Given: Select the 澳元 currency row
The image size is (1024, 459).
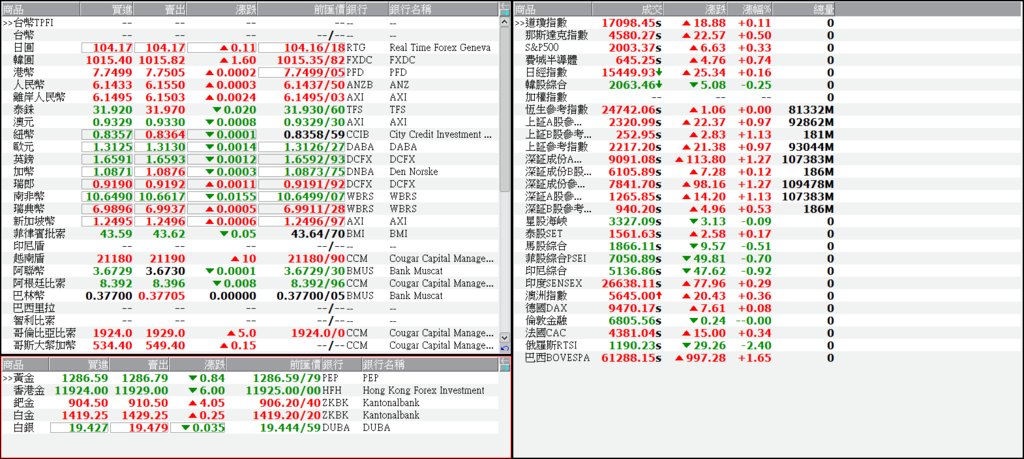Looking at the screenshot, I should pos(249,122).
